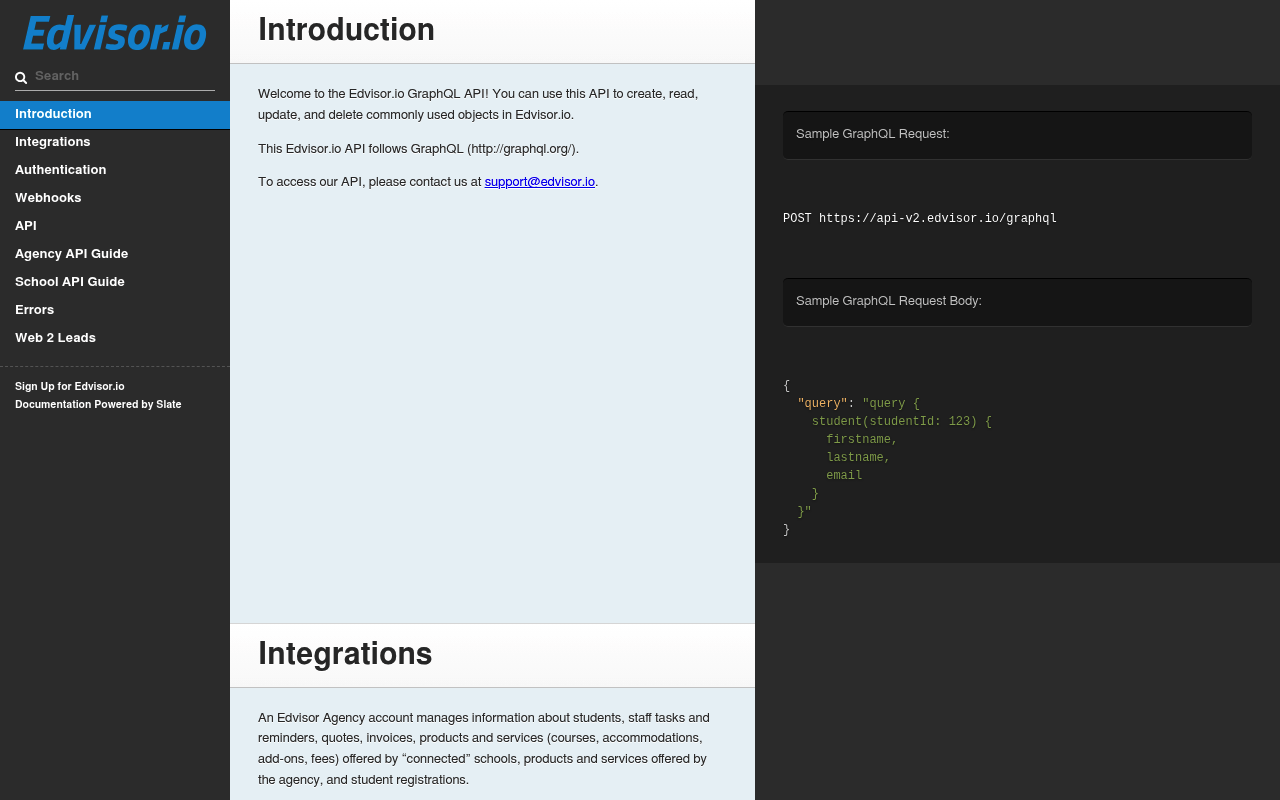Open Documentation Powered by Slate link
The height and width of the screenshot is (800, 1280).
coord(98,404)
